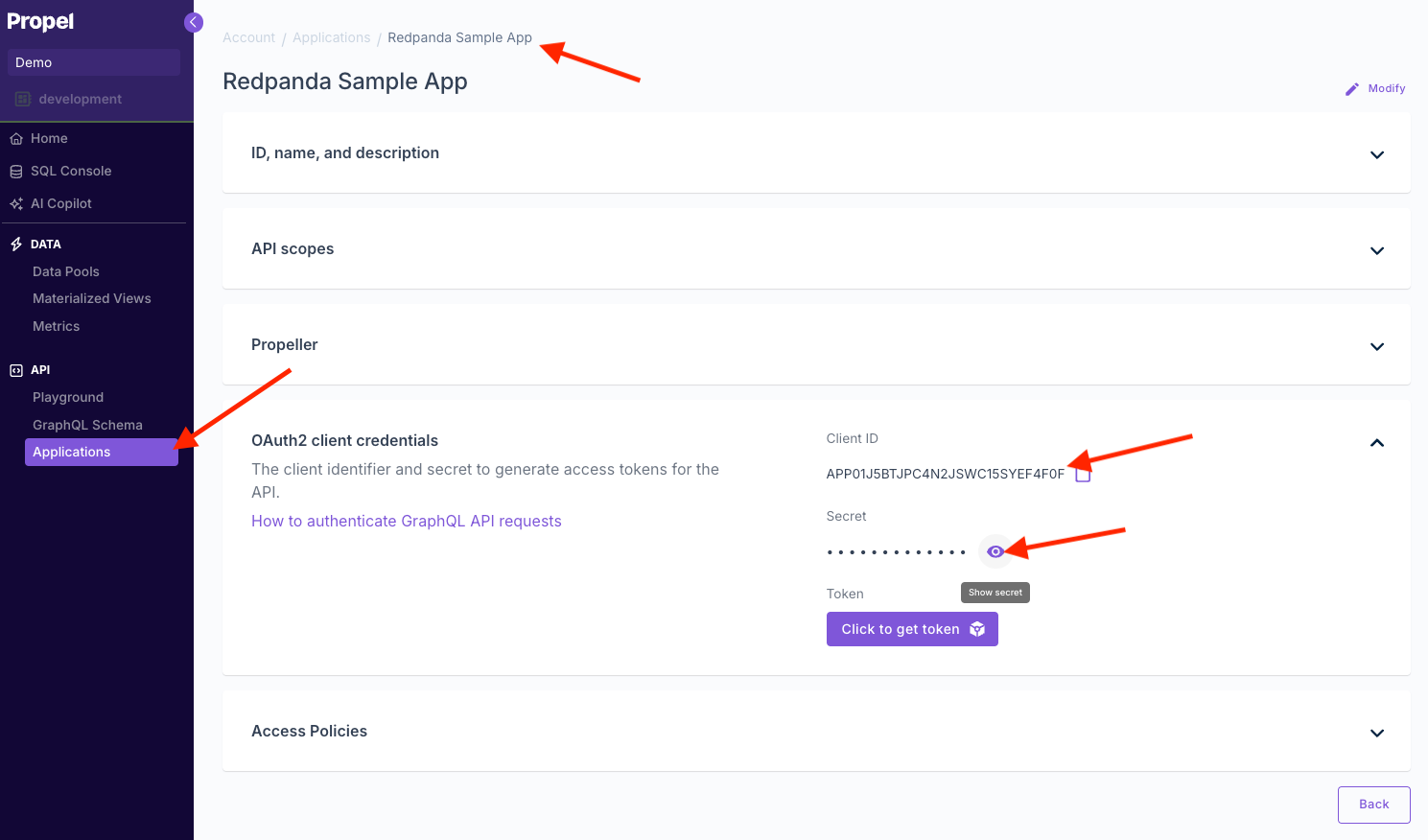Open the Demo account selector
This screenshot has width=1428, height=840.
(94, 62)
